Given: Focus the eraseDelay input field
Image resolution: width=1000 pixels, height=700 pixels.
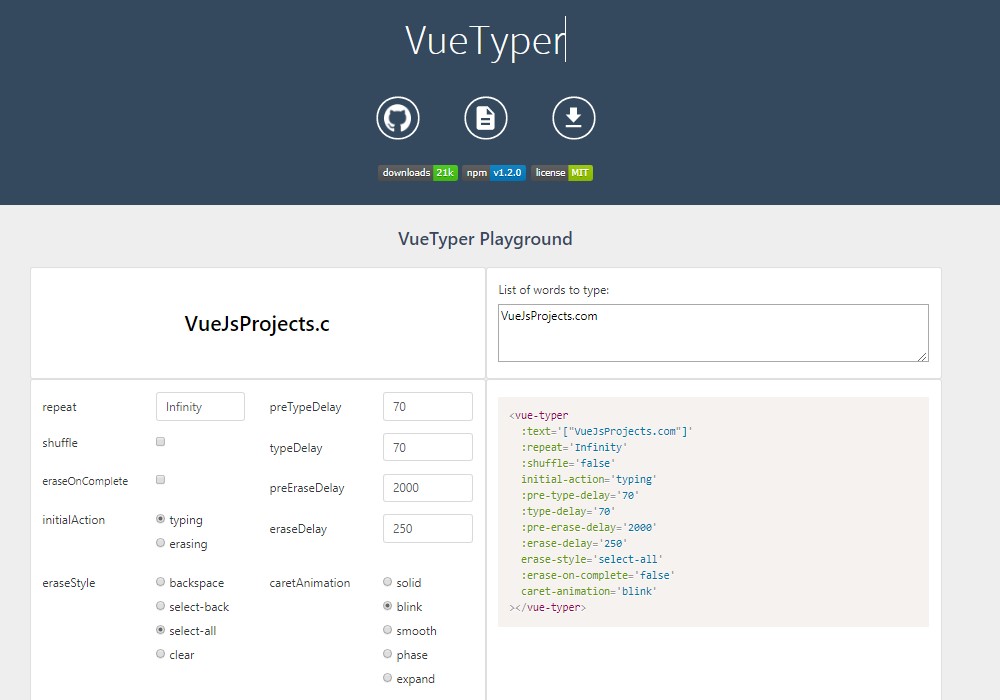Looking at the screenshot, I should coord(428,529).
